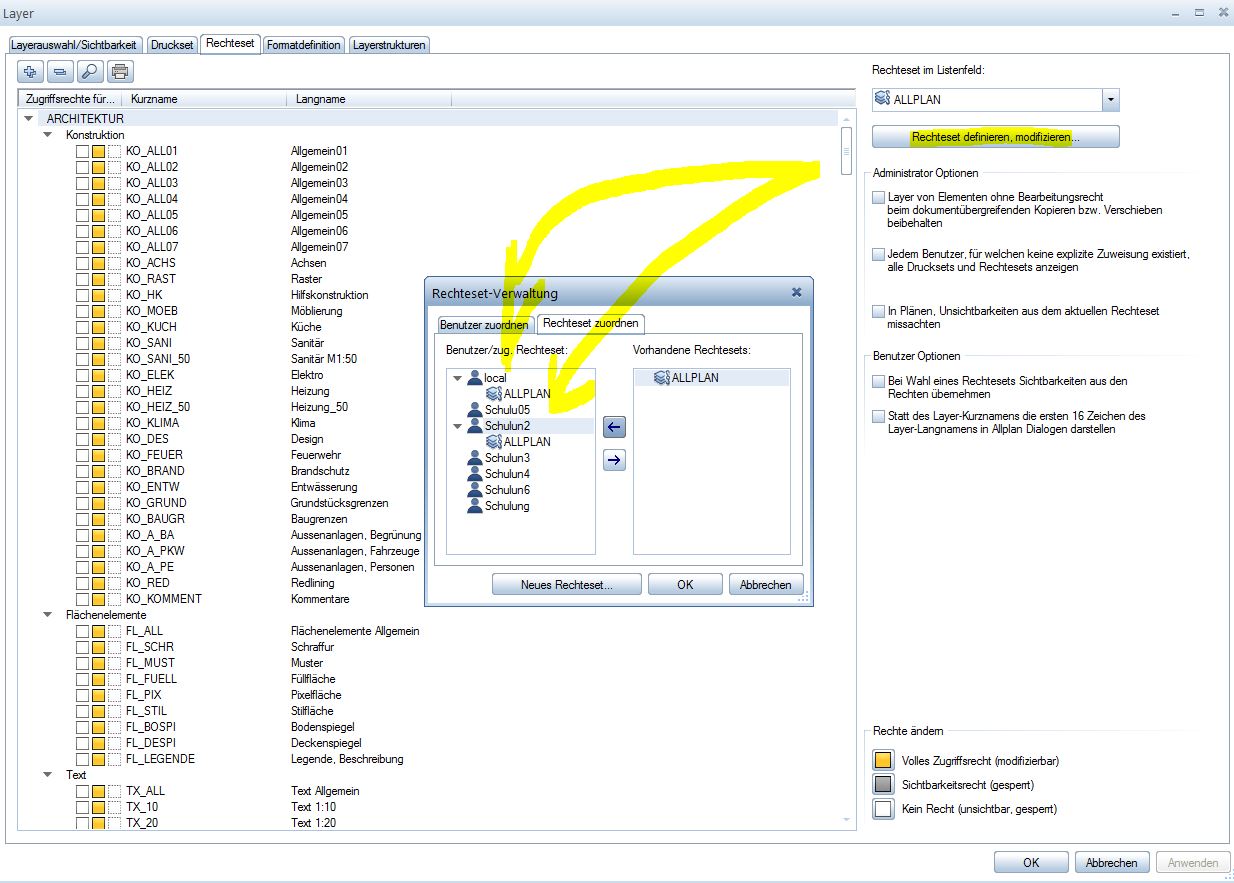
Task: Check 'Jedem Benutzer' show all sets option
Action: pyautogui.click(x=879, y=255)
